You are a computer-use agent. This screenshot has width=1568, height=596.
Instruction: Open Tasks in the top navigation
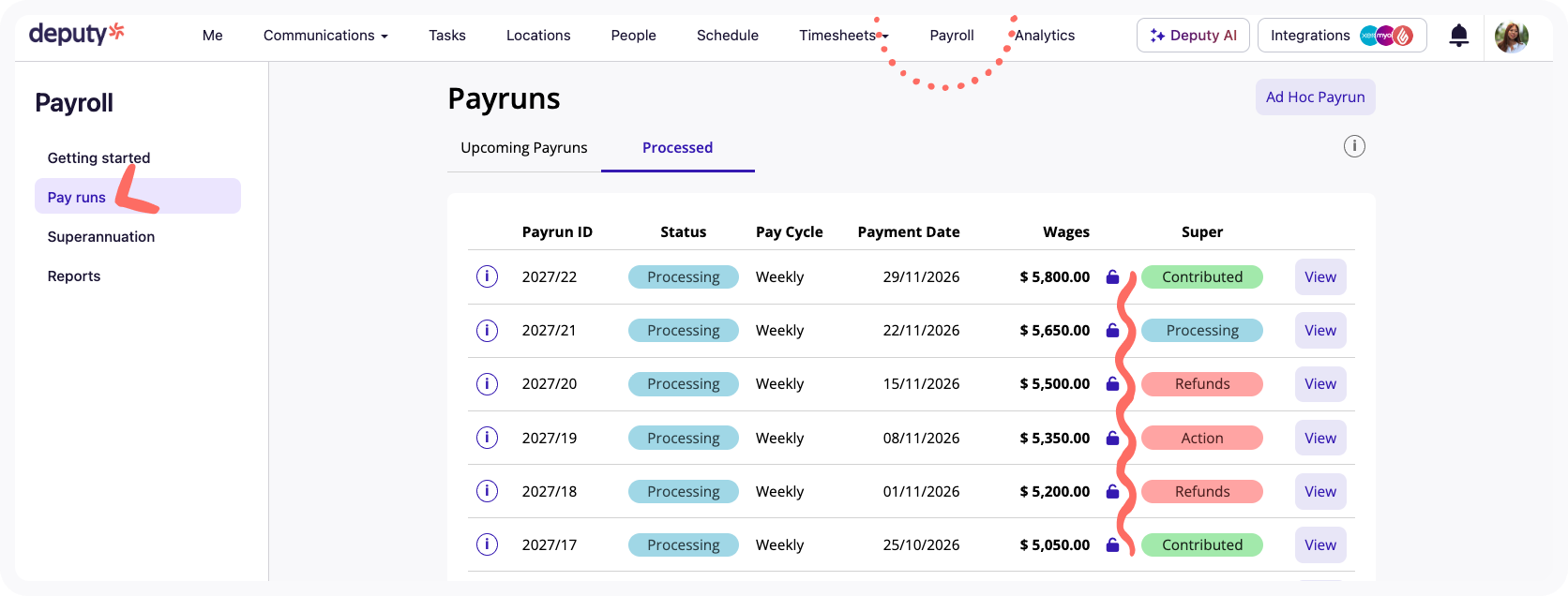447,36
